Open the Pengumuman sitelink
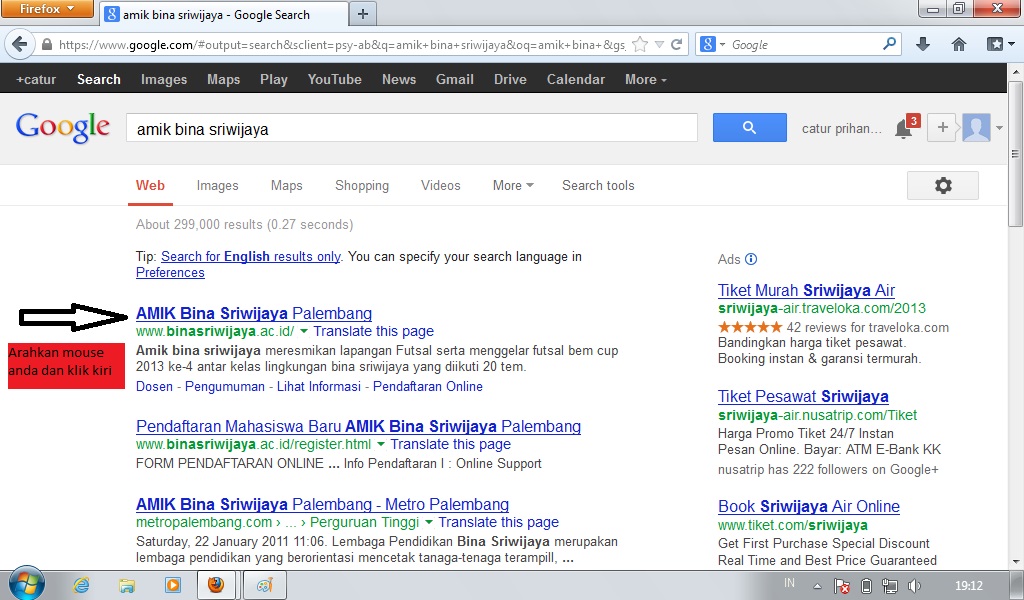 tap(225, 387)
